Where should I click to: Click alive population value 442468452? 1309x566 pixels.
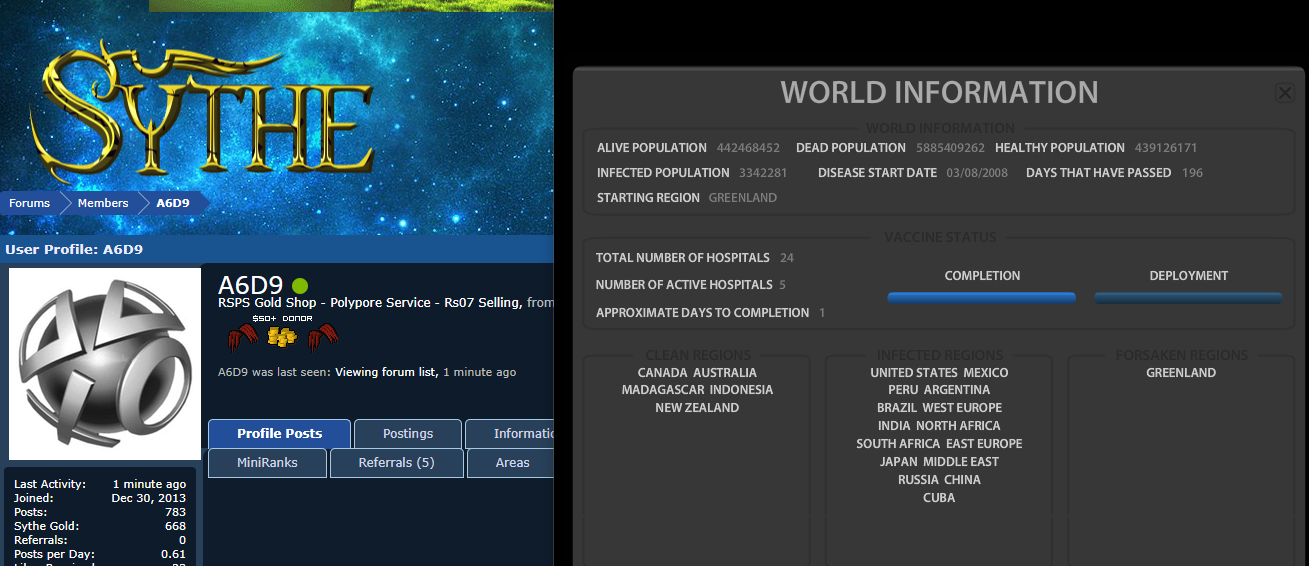point(748,148)
